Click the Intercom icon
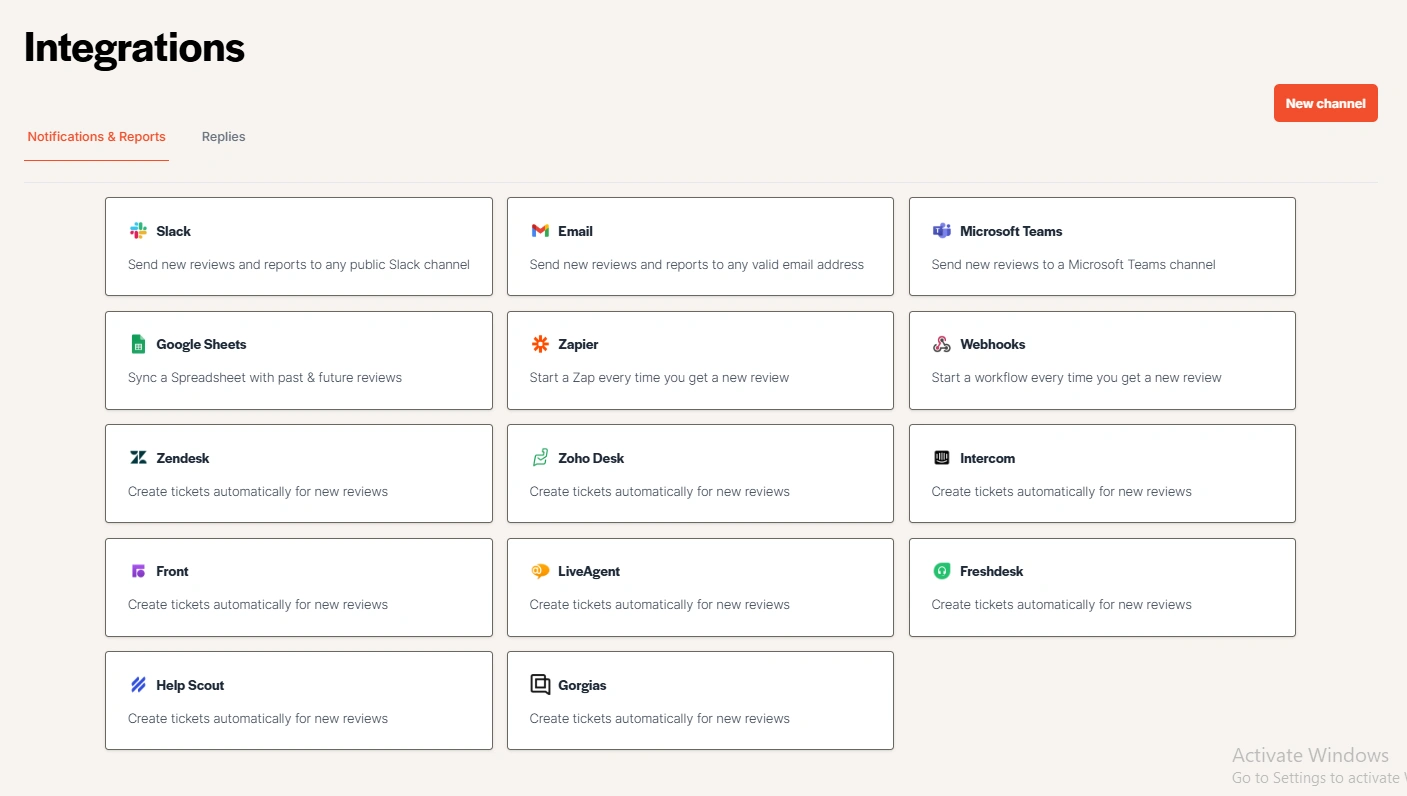The height and width of the screenshot is (796, 1407). (941, 457)
